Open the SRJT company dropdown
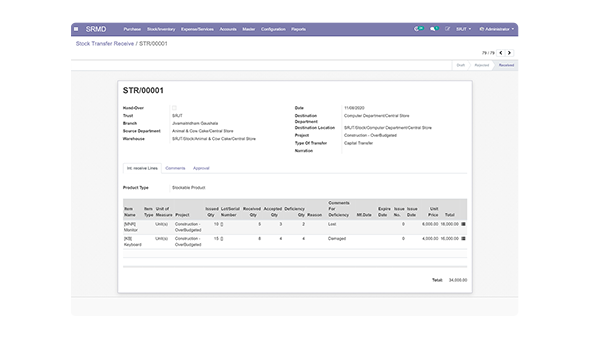The image size is (590, 360). click(463, 29)
